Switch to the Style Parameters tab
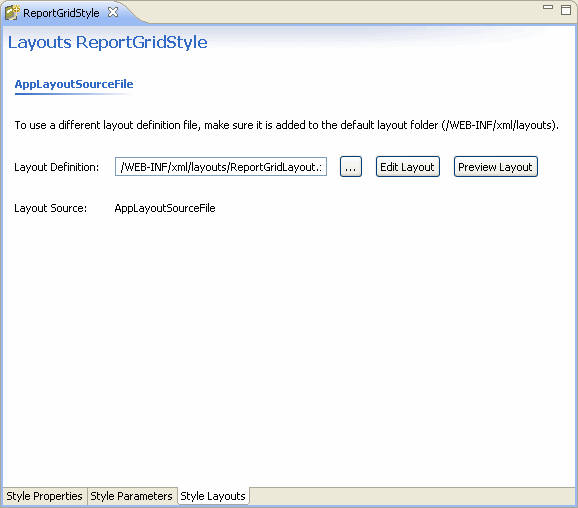The image size is (578, 508). pyautogui.click(x=131, y=496)
